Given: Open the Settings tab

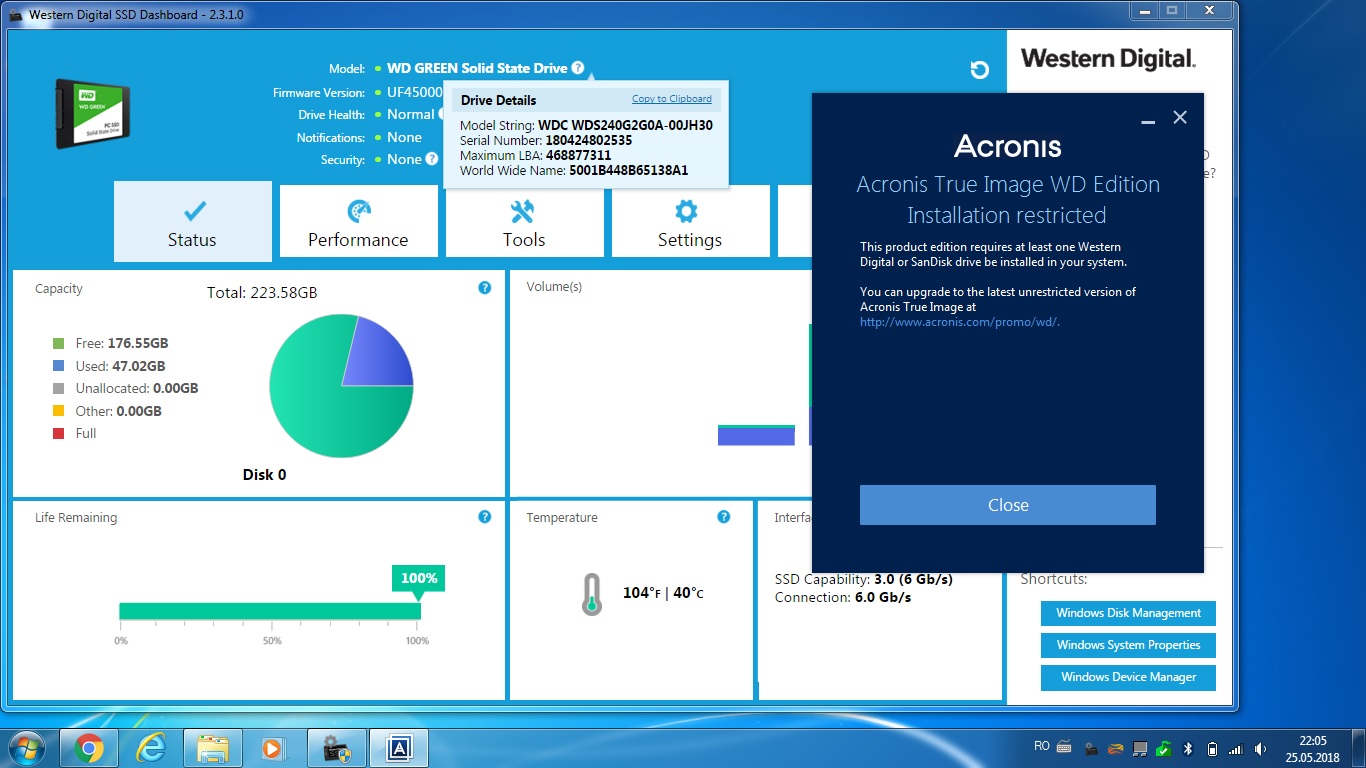Looking at the screenshot, I should 690,221.
